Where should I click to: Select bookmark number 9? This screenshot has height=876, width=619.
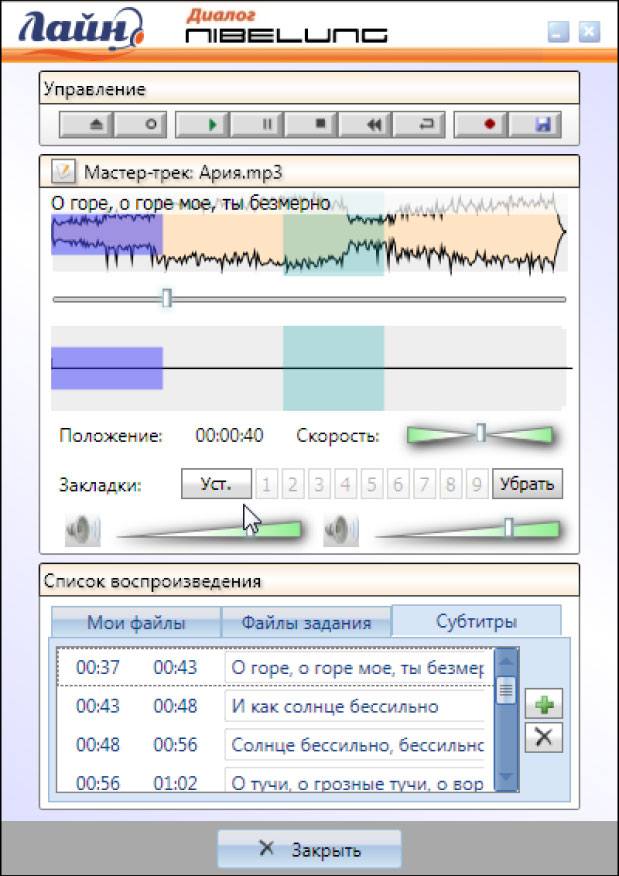[x=477, y=484]
